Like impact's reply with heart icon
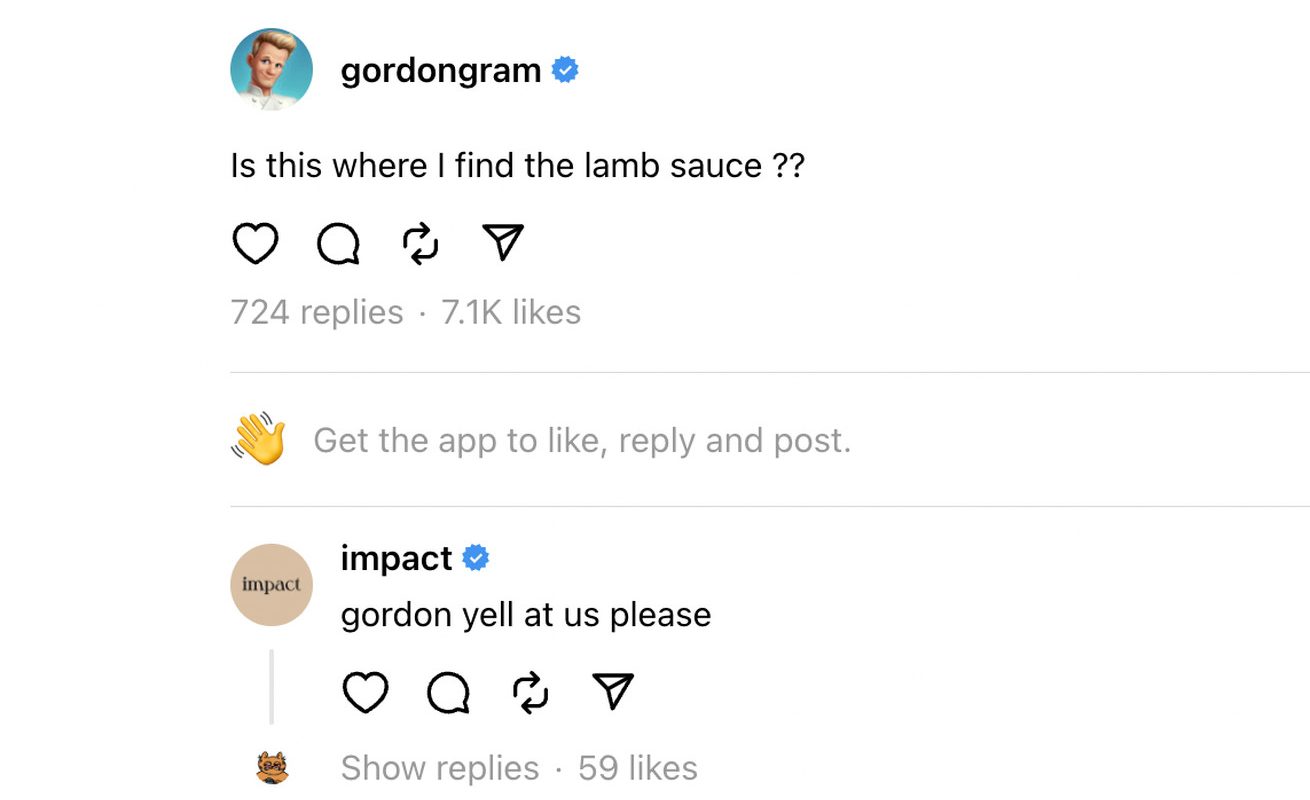The width and height of the screenshot is (1310, 800). coord(365,692)
